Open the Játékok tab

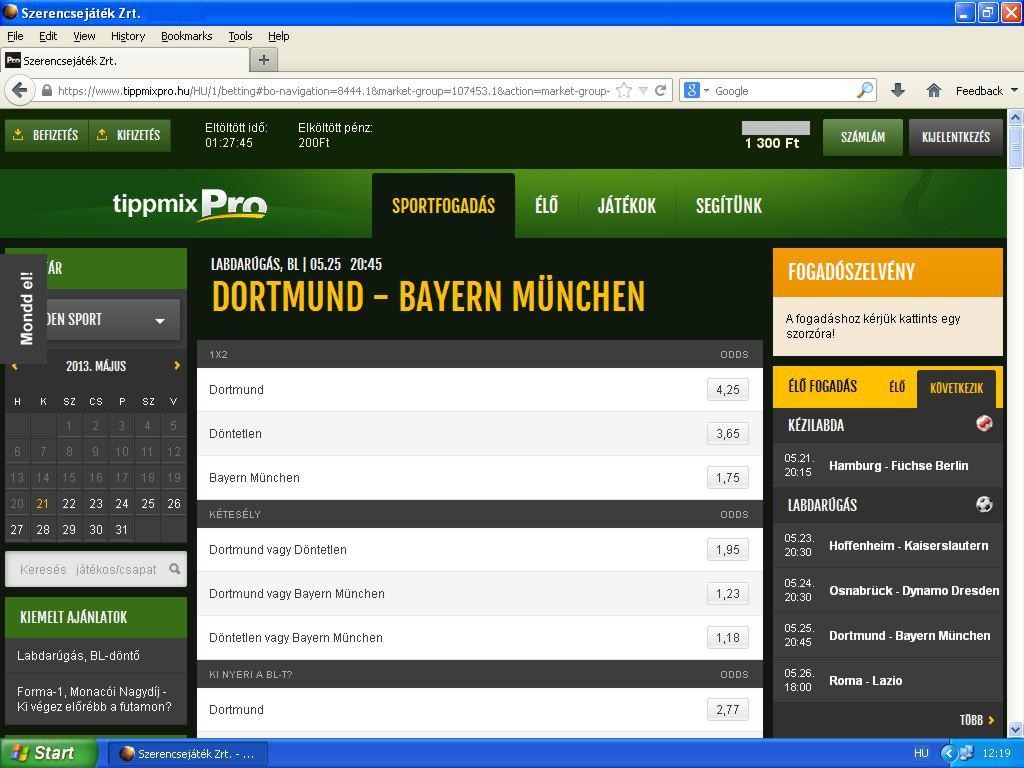pos(626,206)
